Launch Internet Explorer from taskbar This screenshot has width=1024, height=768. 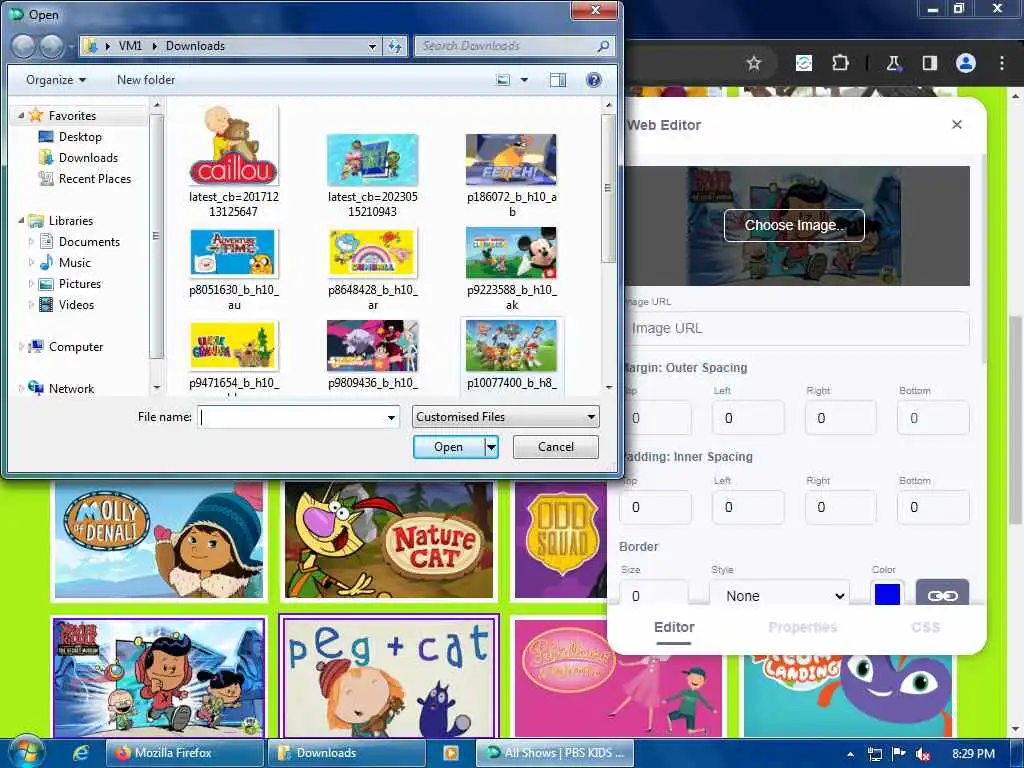(x=80, y=752)
